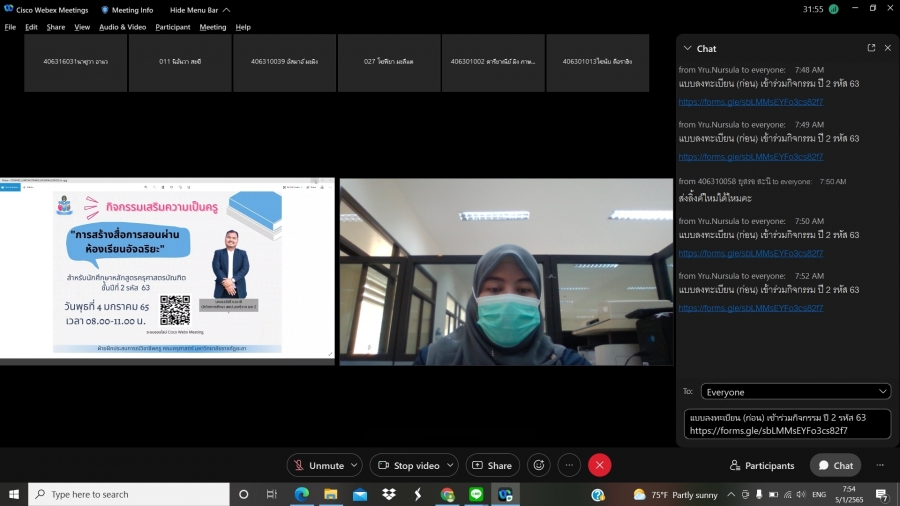Image resolution: width=900 pixels, height=506 pixels.
Task: Open the more options ellipsis button
Action: tap(569, 465)
